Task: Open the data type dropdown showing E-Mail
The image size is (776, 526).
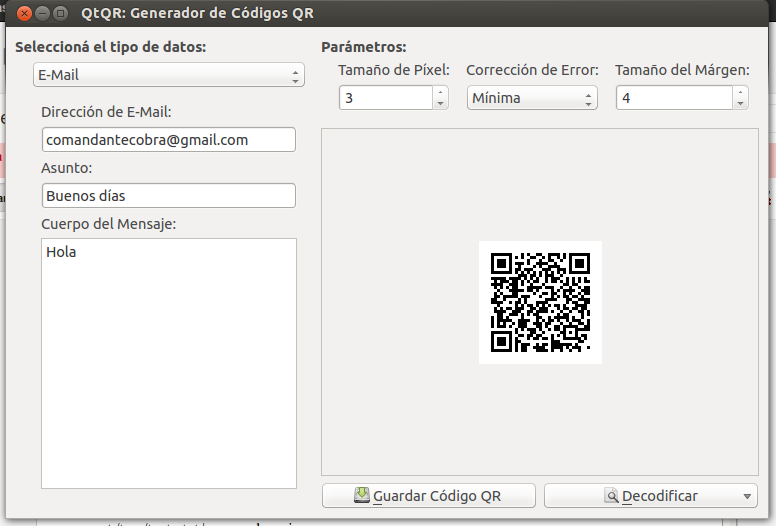Action: tap(168, 75)
